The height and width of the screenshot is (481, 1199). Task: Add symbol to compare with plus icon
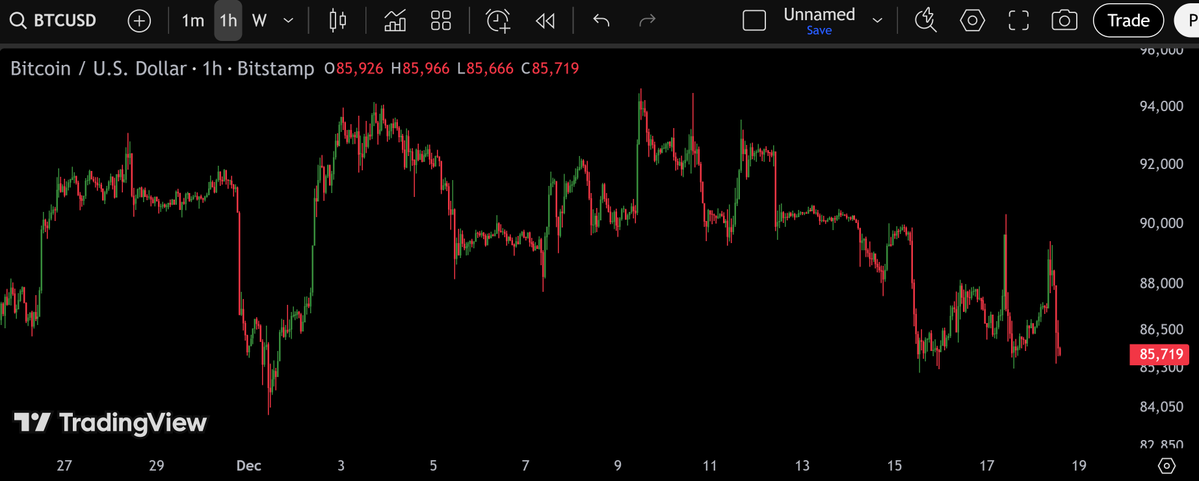(x=139, y=21)
